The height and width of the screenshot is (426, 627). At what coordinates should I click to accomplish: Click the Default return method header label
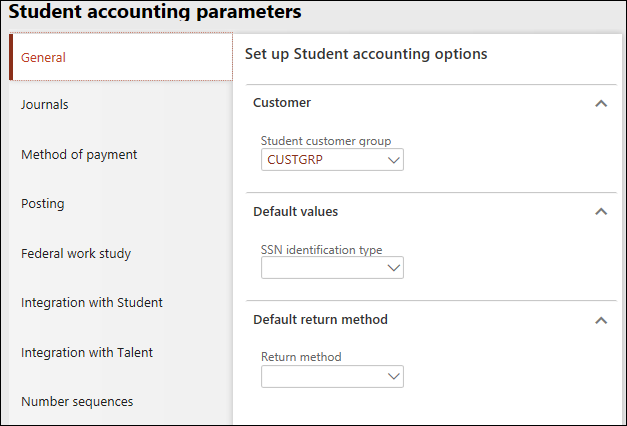pos(320,320)
